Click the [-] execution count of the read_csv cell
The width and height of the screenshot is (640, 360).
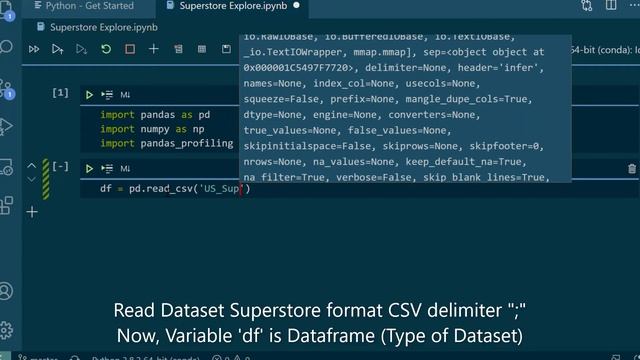[x=60, y=167]
